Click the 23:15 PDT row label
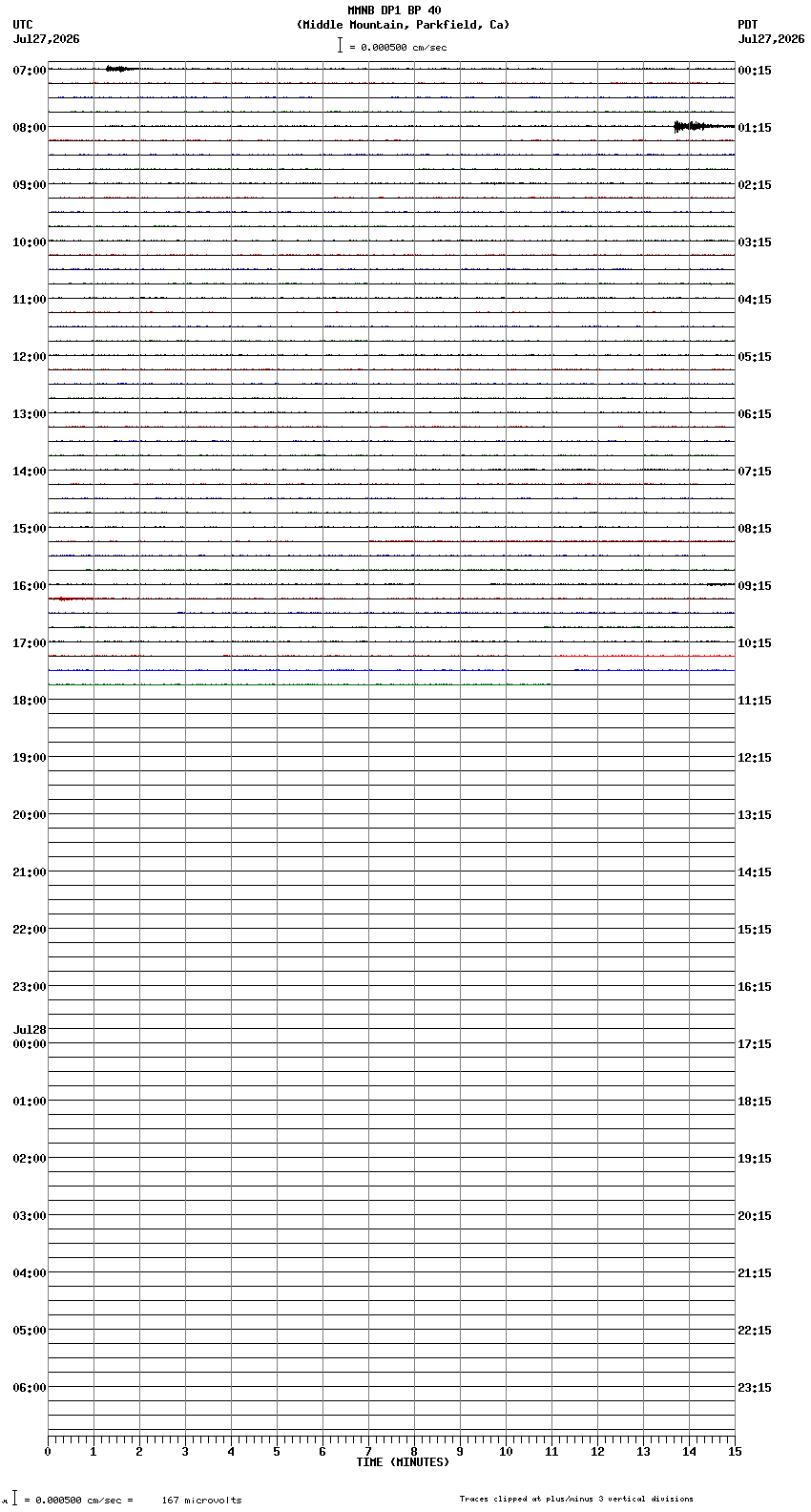The width and height of the screenshot is (811, 1512). point(755,1388)
